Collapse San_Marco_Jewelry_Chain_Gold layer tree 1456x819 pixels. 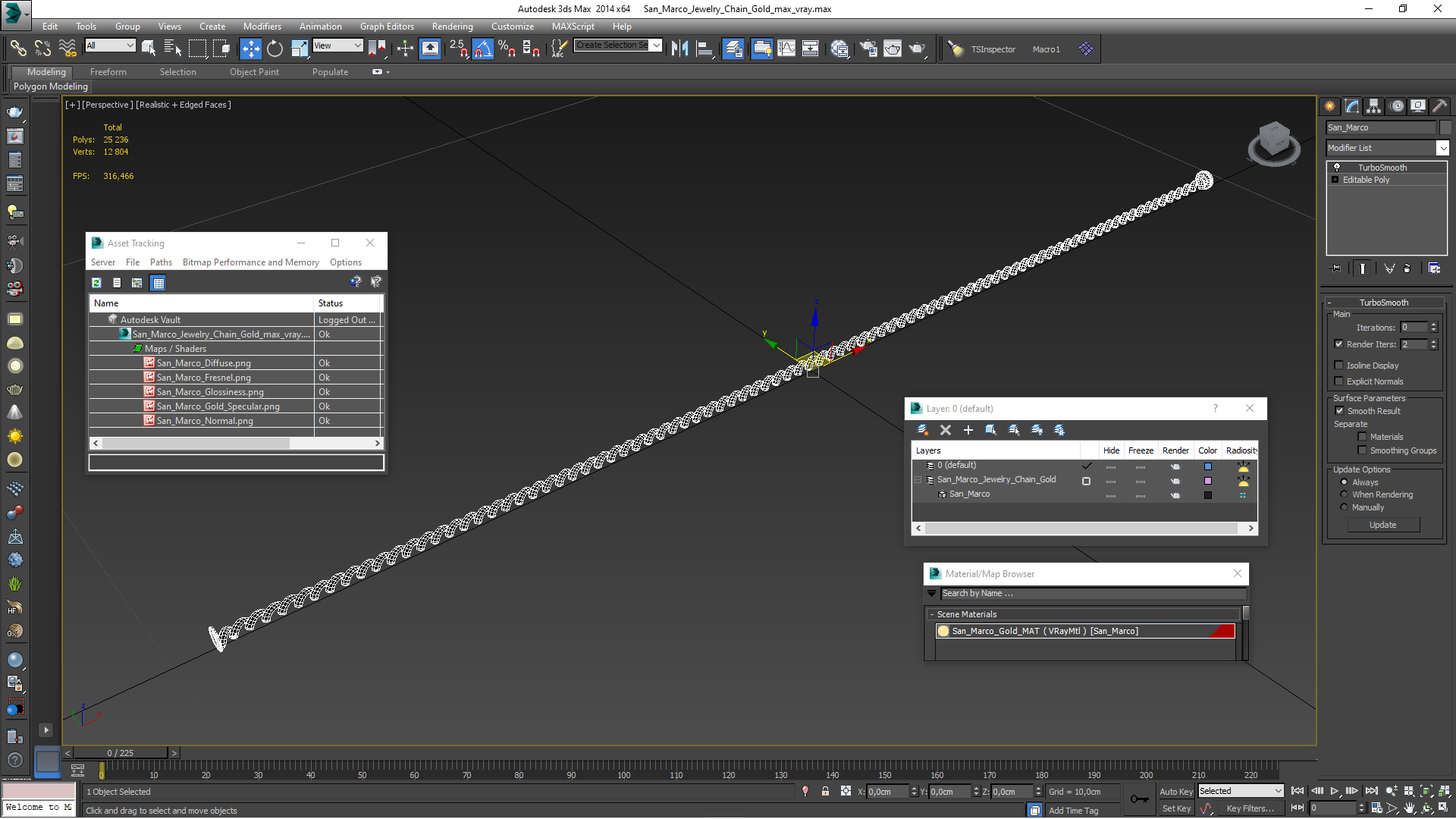[918, 480]
